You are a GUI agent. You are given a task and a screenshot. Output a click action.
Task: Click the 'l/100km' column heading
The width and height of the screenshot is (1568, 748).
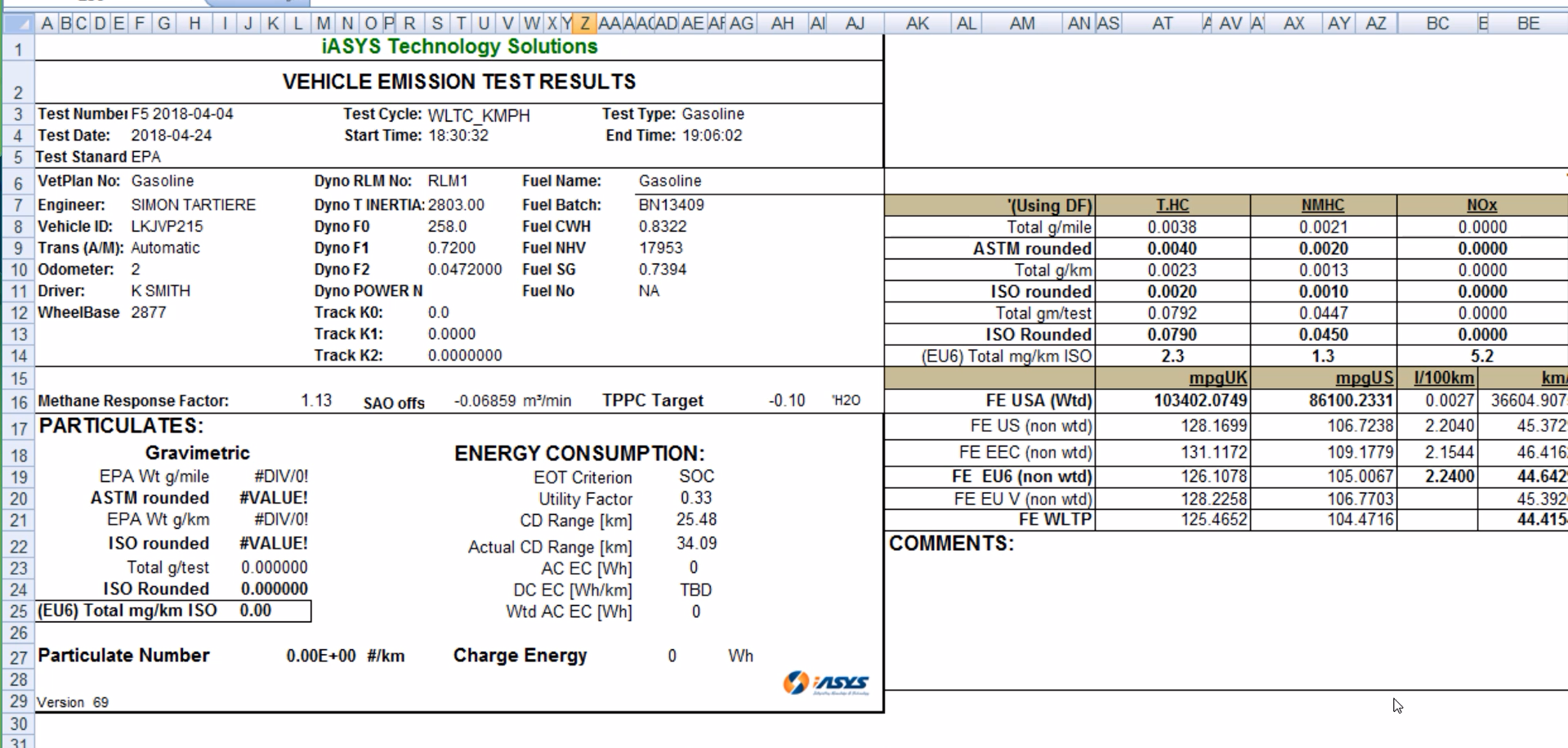pos(1444,378)
